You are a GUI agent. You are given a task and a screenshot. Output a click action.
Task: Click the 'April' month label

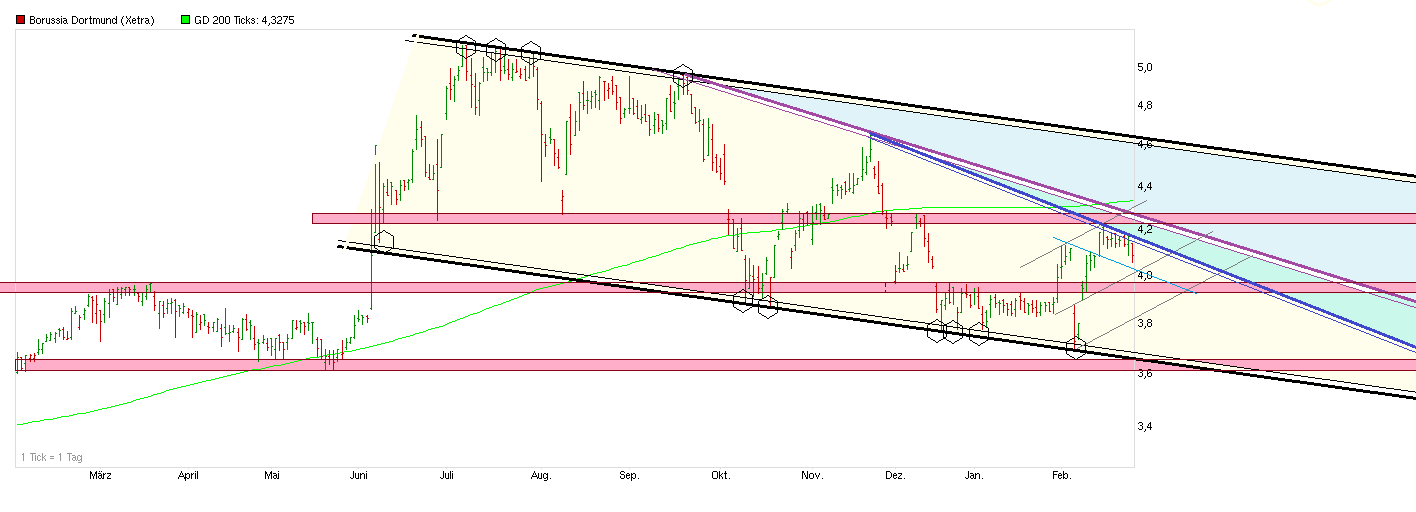click(x=188, y=476)
